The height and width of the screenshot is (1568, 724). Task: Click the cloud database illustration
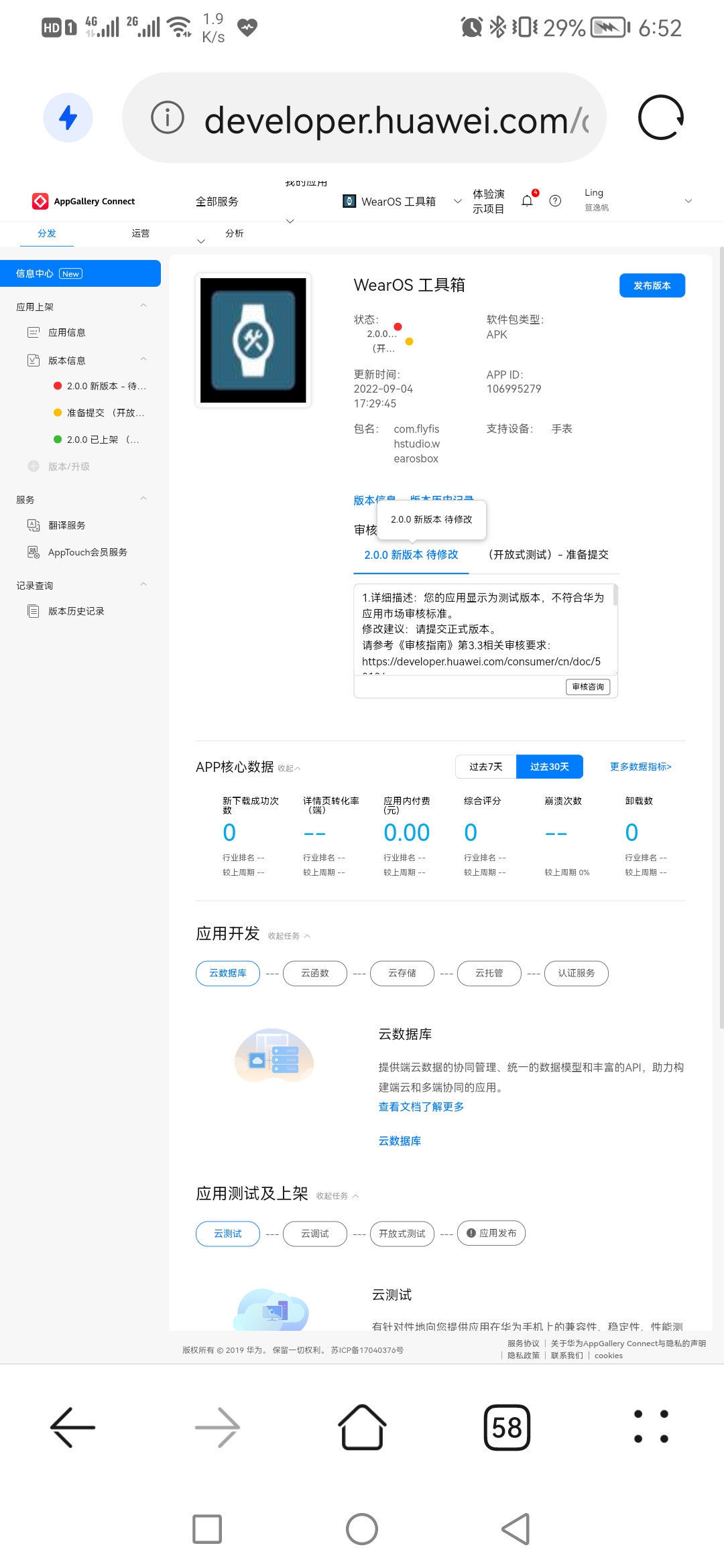pyautogui.click(x=274, y=1057)
